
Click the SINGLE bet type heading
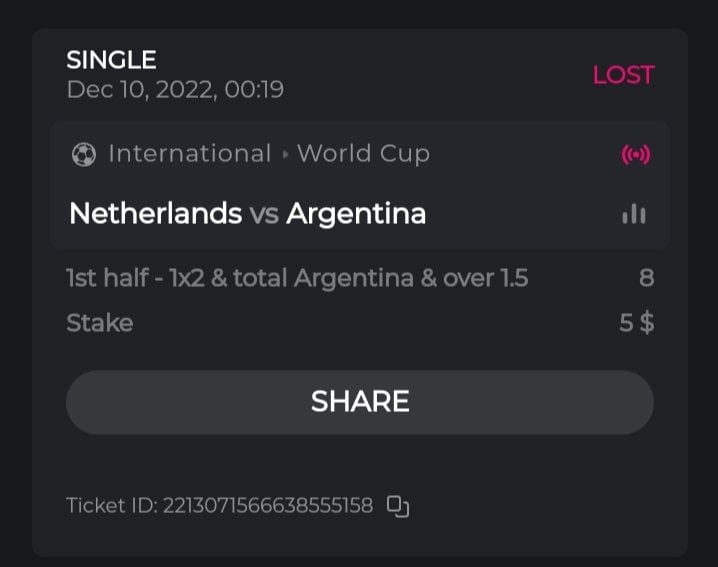tap(111, 60)
